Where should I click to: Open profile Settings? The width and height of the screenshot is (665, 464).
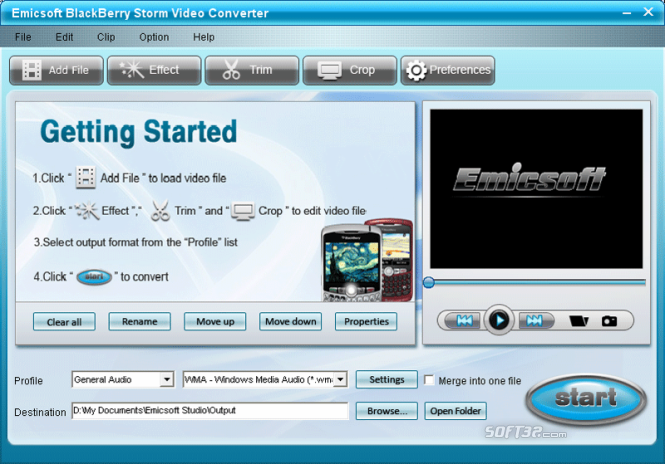pyautogui.click(x=386, y=380)
